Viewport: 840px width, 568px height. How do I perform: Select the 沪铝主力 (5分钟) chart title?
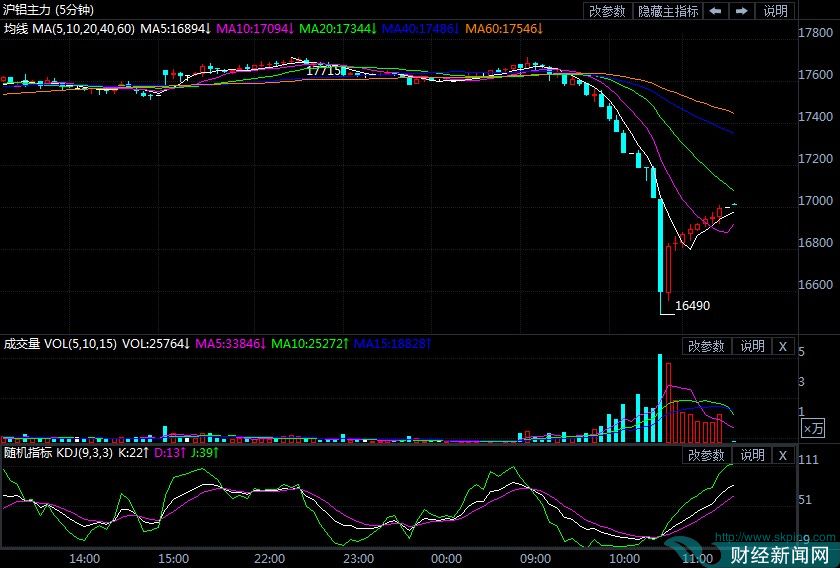[47, 10]
